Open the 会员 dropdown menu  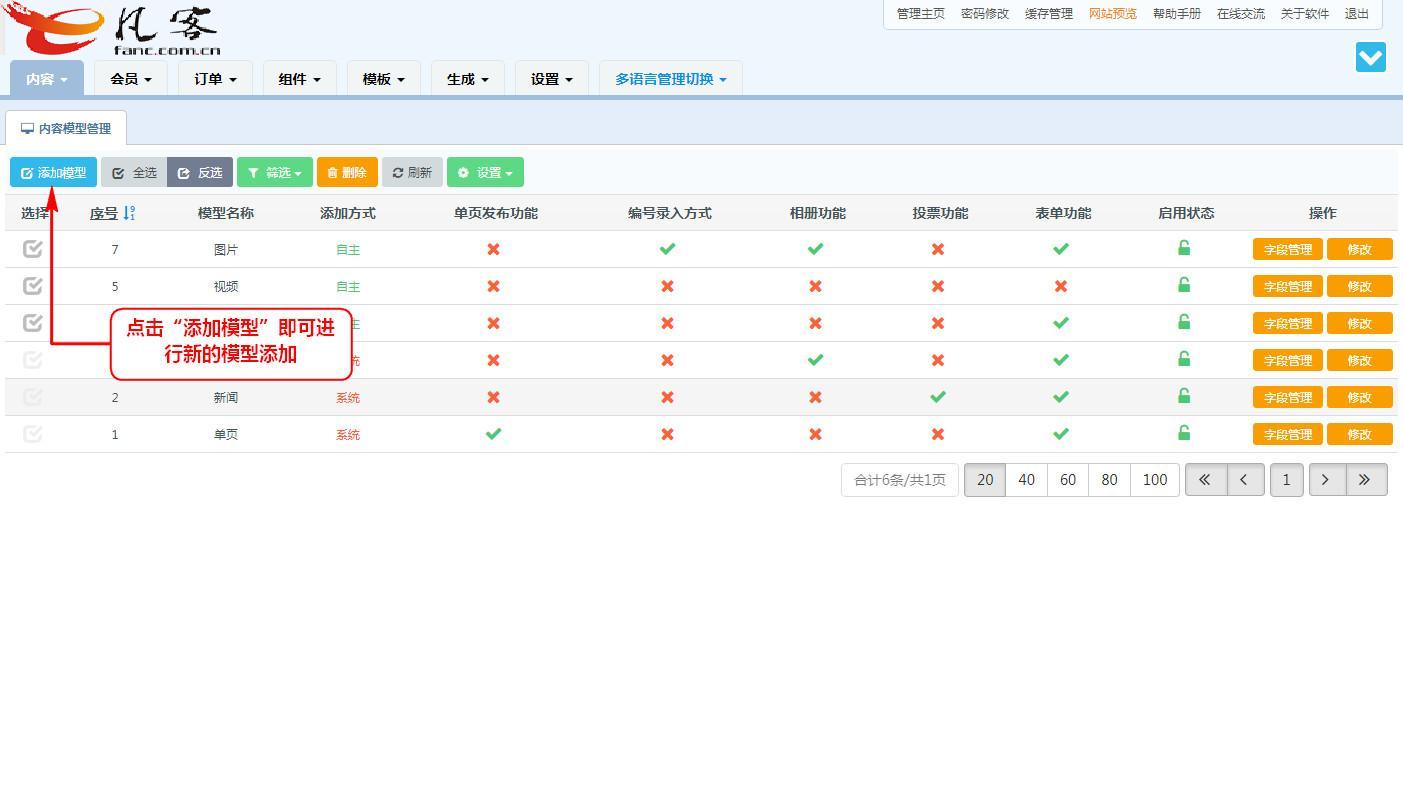(x=131, y=79)
